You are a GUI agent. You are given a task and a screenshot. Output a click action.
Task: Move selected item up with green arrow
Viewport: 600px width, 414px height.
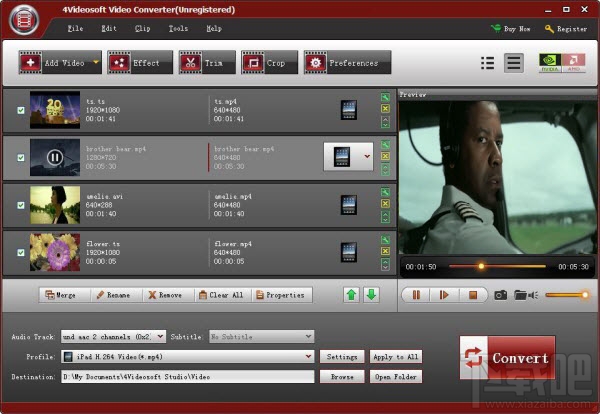351,295
